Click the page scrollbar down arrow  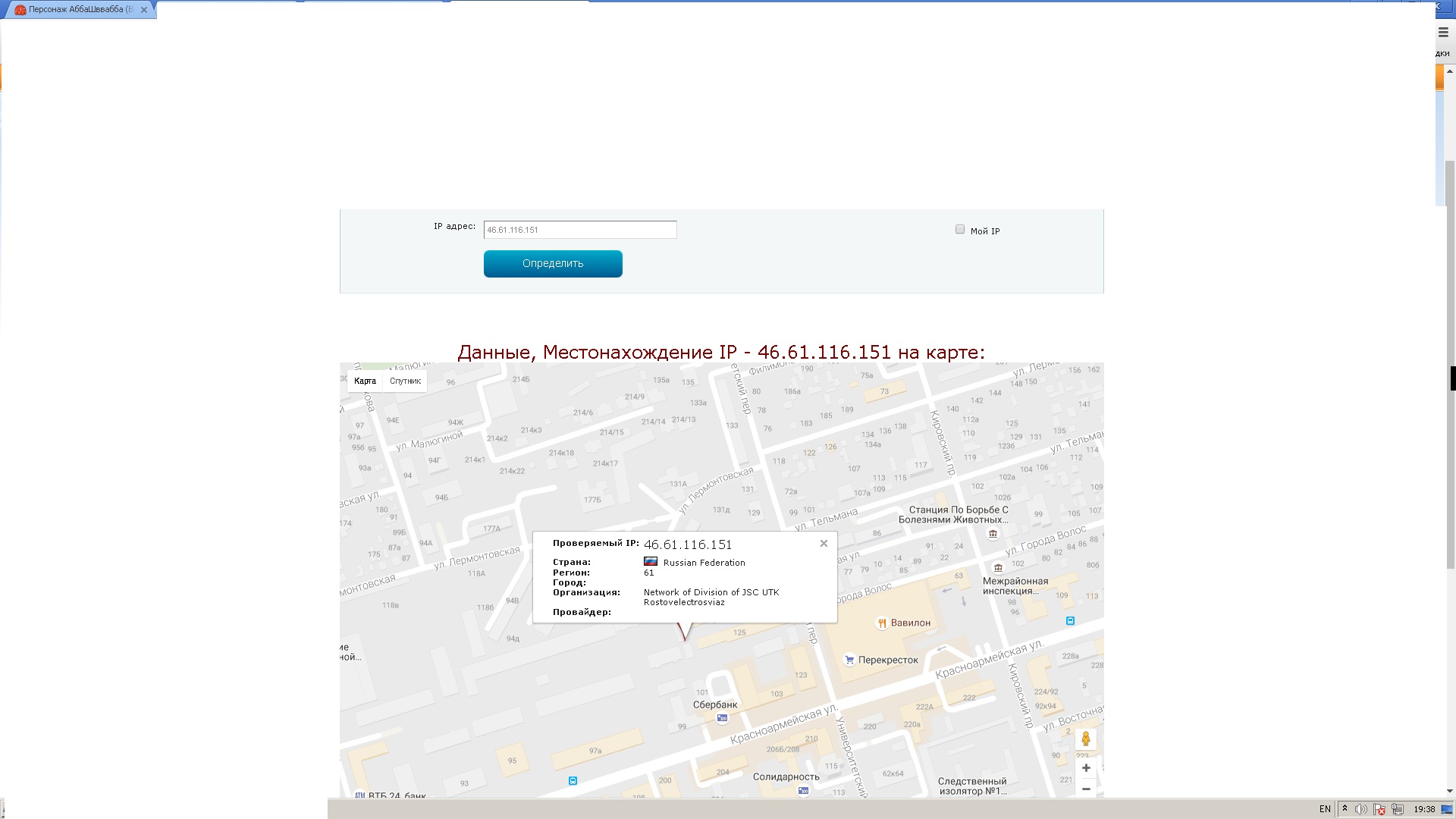[x=1450, y=792]
